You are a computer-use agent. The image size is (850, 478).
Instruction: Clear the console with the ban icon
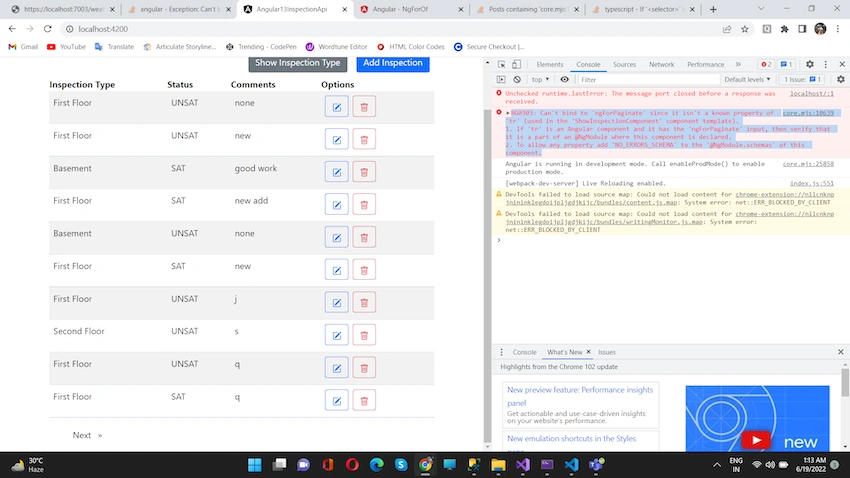click(x=517, y=80)
